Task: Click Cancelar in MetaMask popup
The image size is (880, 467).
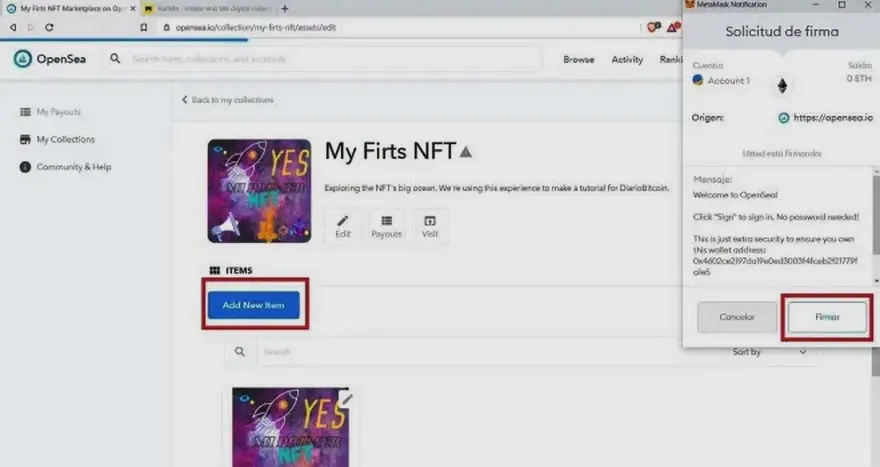Action: pos(737,317)
